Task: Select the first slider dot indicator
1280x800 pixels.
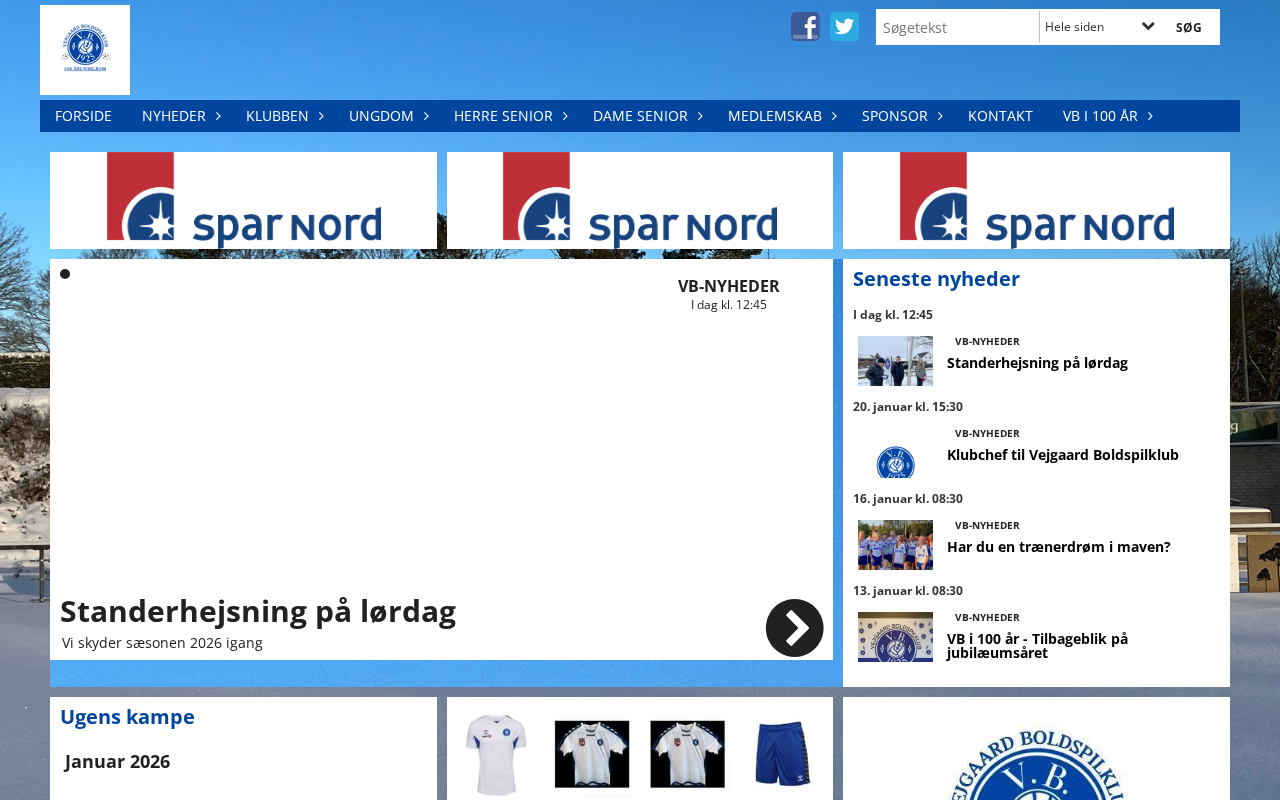Action: pyautogui.click(x=65, y=274)
